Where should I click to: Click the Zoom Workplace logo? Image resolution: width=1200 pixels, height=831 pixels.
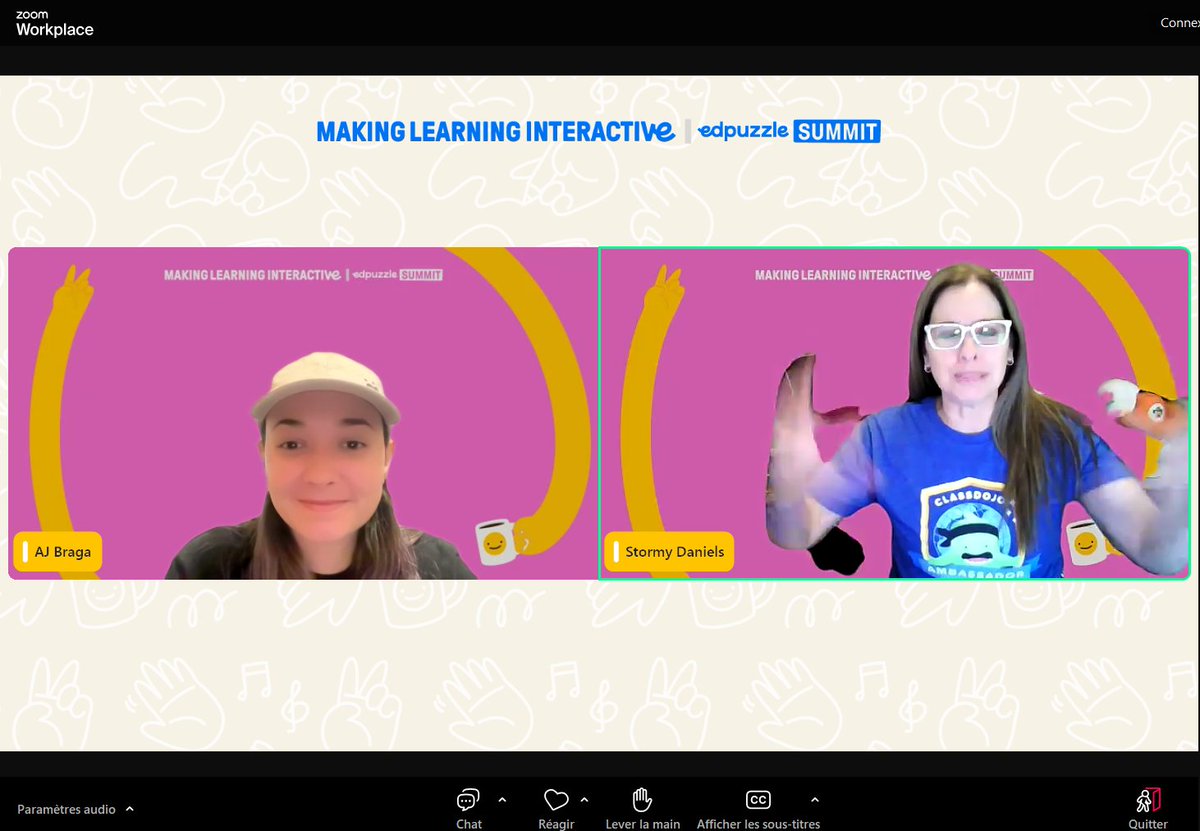(54, 24)
